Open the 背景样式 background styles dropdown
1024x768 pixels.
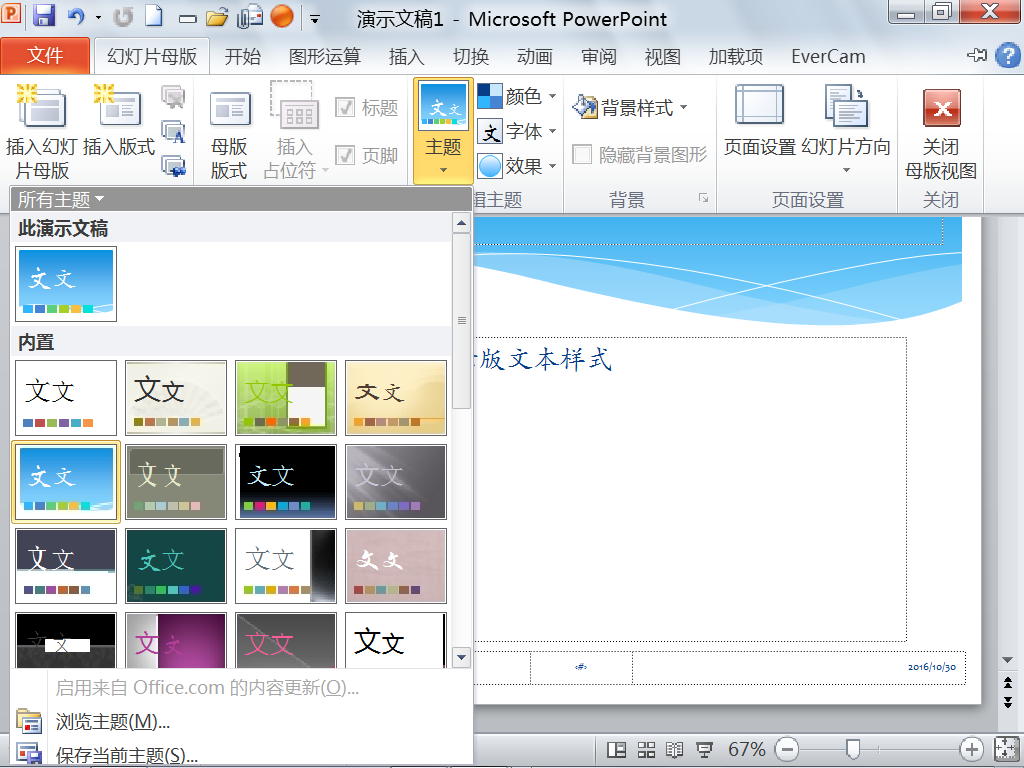[630, 107]
